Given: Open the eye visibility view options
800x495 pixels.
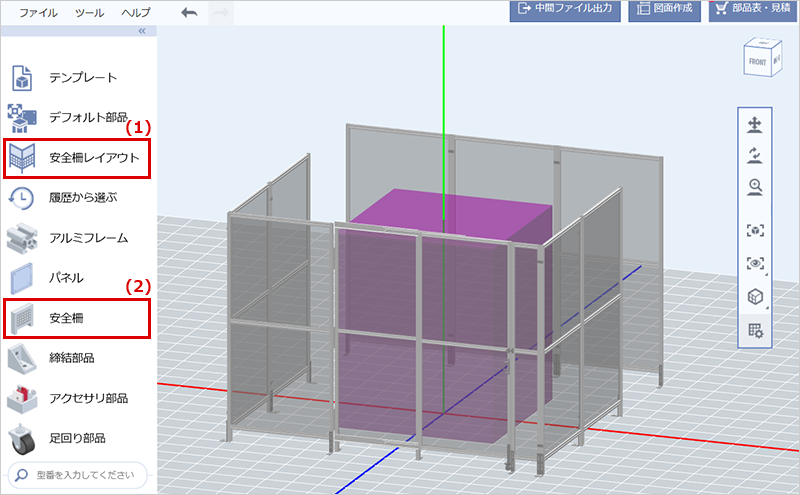Looking at the screenshot, I should point(755,263).
